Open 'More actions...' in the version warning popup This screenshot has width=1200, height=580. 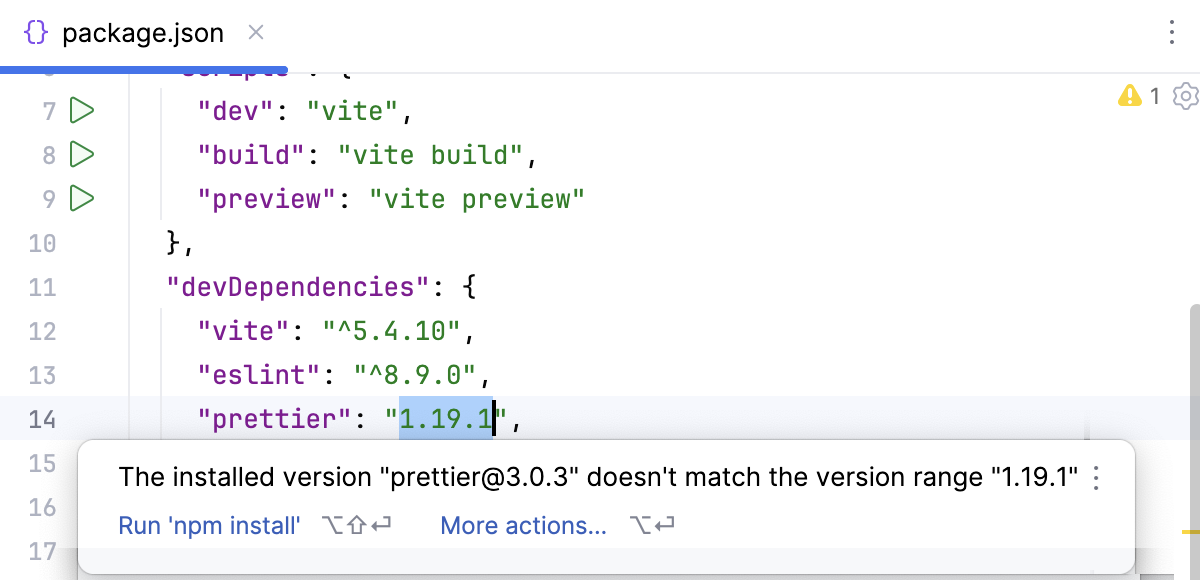click(x=523, y=525)
